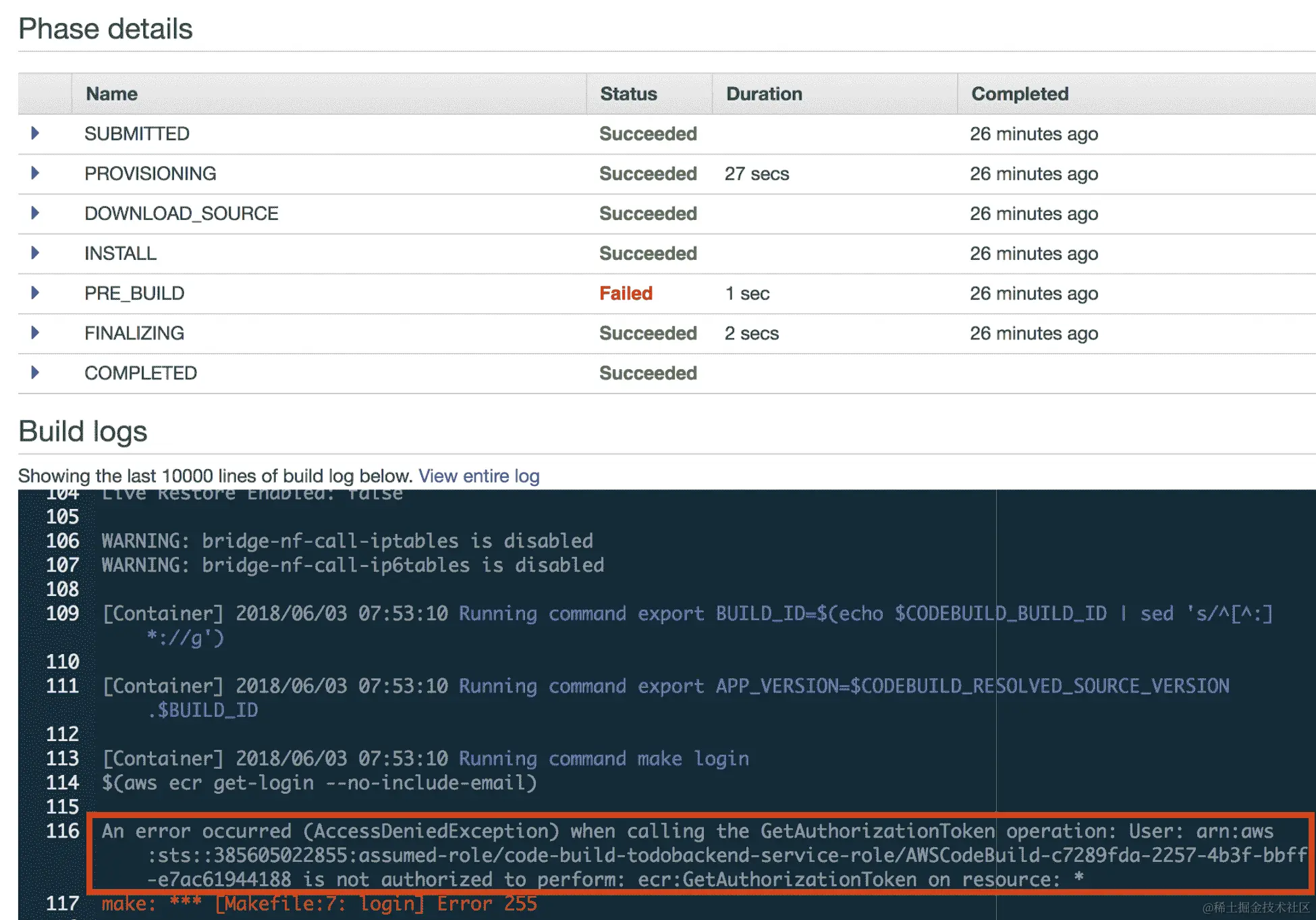Image resolution: width=1316 pixels, height=920 pixels.
Task: Expand the COMPLETED phase row
Action: click(x=35, y=373)
